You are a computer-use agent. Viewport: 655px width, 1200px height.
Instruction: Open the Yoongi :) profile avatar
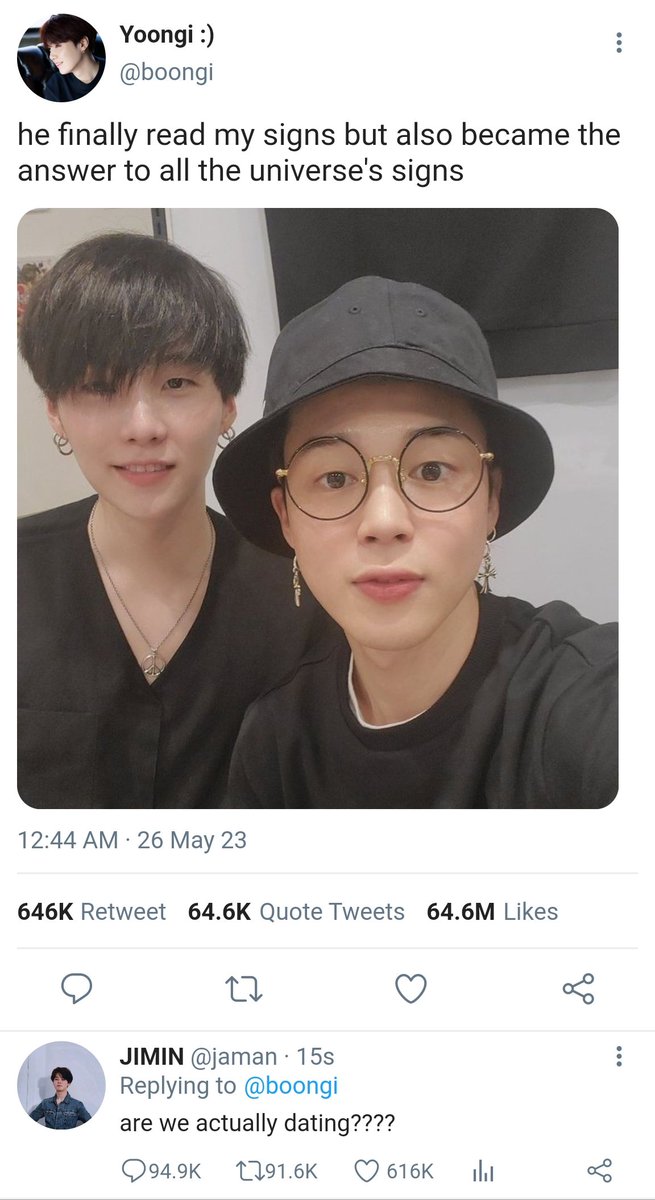point(61,58)
